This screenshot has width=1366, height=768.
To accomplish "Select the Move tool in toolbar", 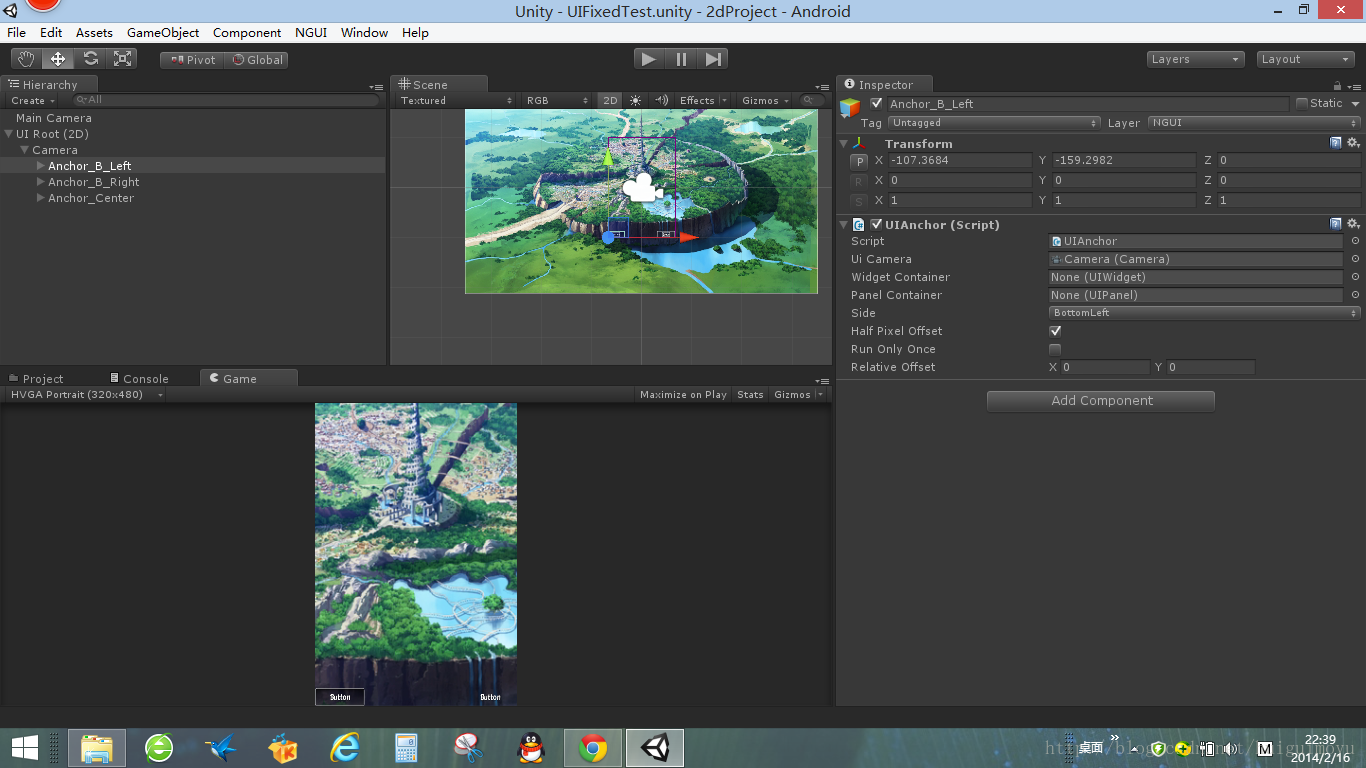I will 58,59.
